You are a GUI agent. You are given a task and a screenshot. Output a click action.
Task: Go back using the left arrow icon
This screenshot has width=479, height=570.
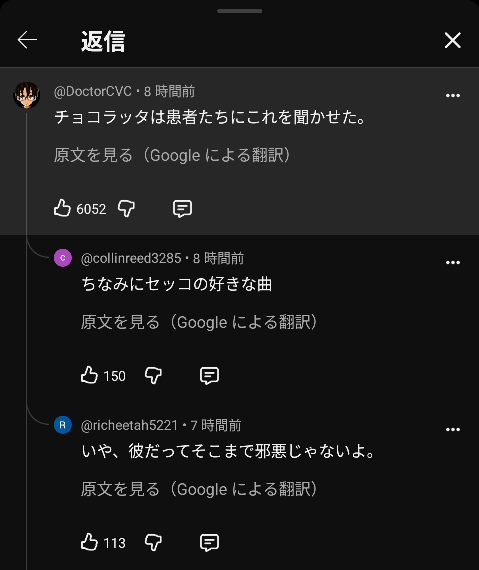click(27, 40)
